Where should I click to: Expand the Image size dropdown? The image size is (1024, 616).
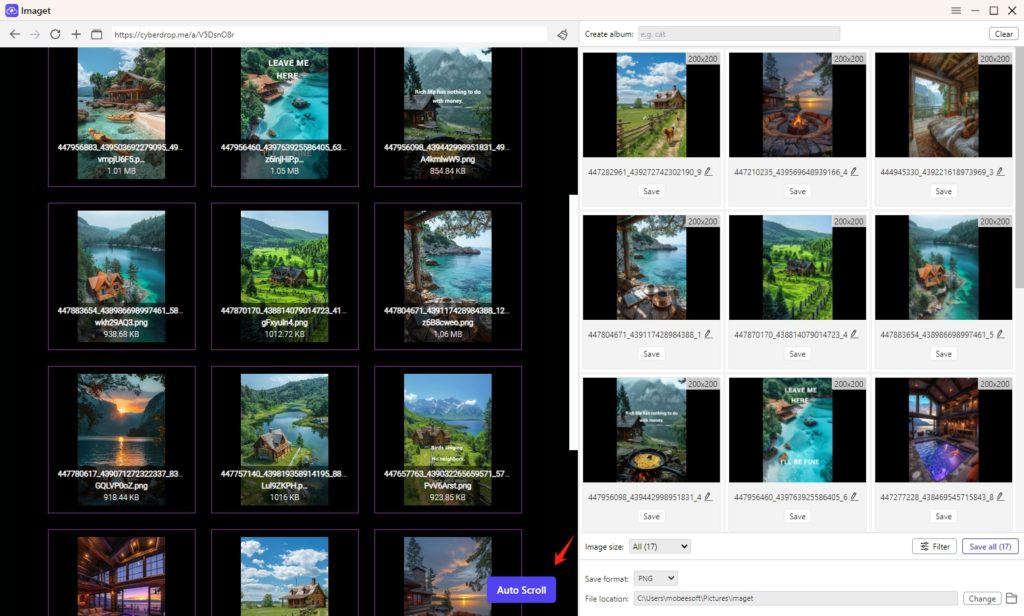tap(661, 546)
